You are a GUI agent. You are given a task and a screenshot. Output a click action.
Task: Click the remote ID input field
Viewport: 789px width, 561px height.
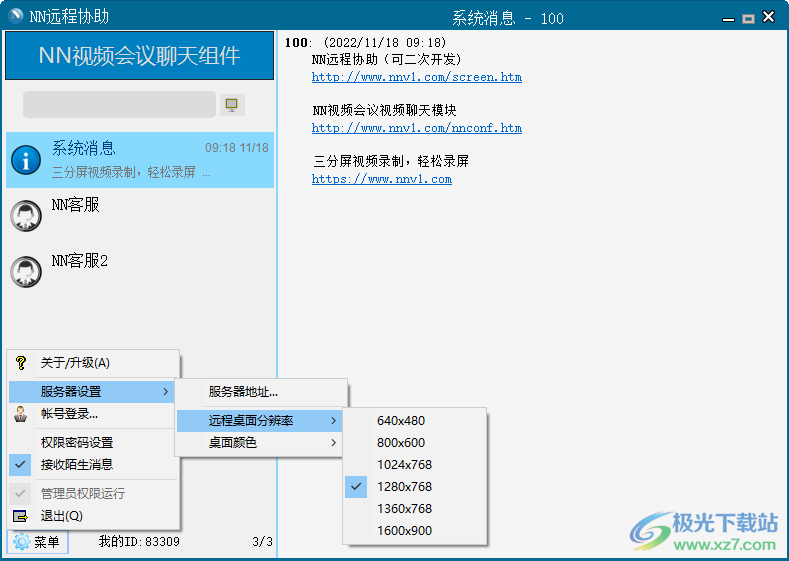click(119, 105)
